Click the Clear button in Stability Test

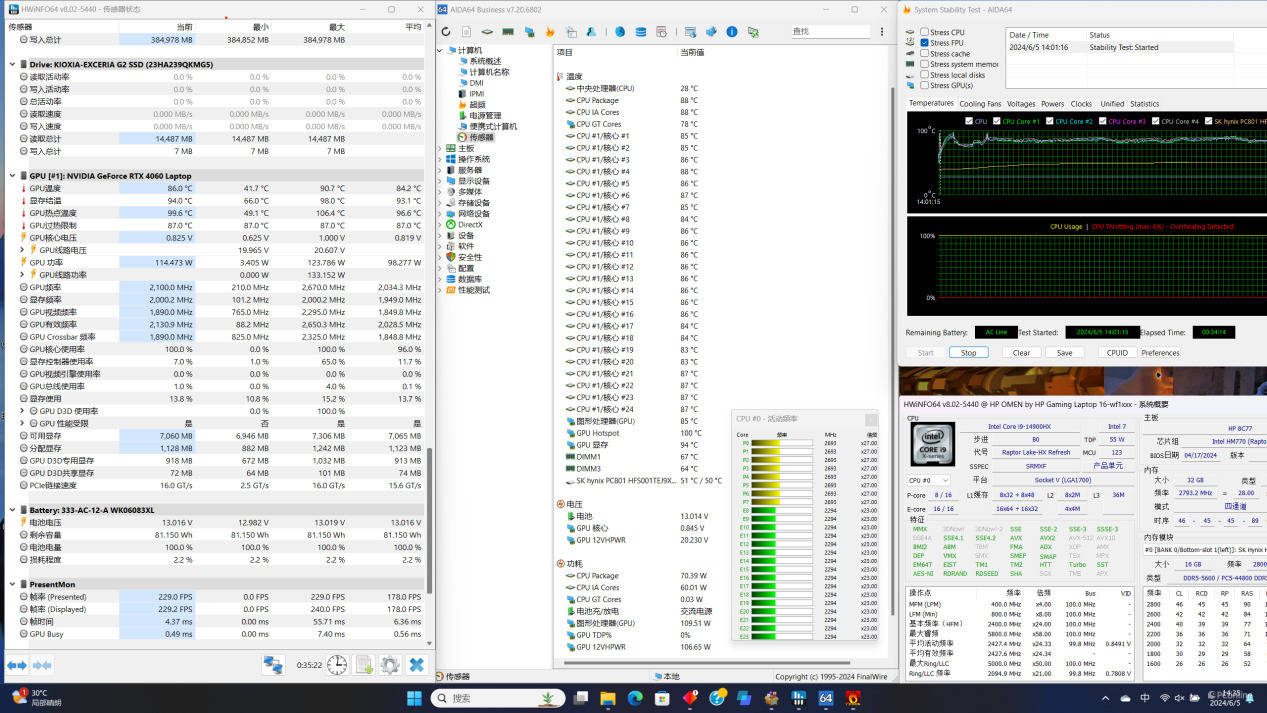click(1021, 353)
